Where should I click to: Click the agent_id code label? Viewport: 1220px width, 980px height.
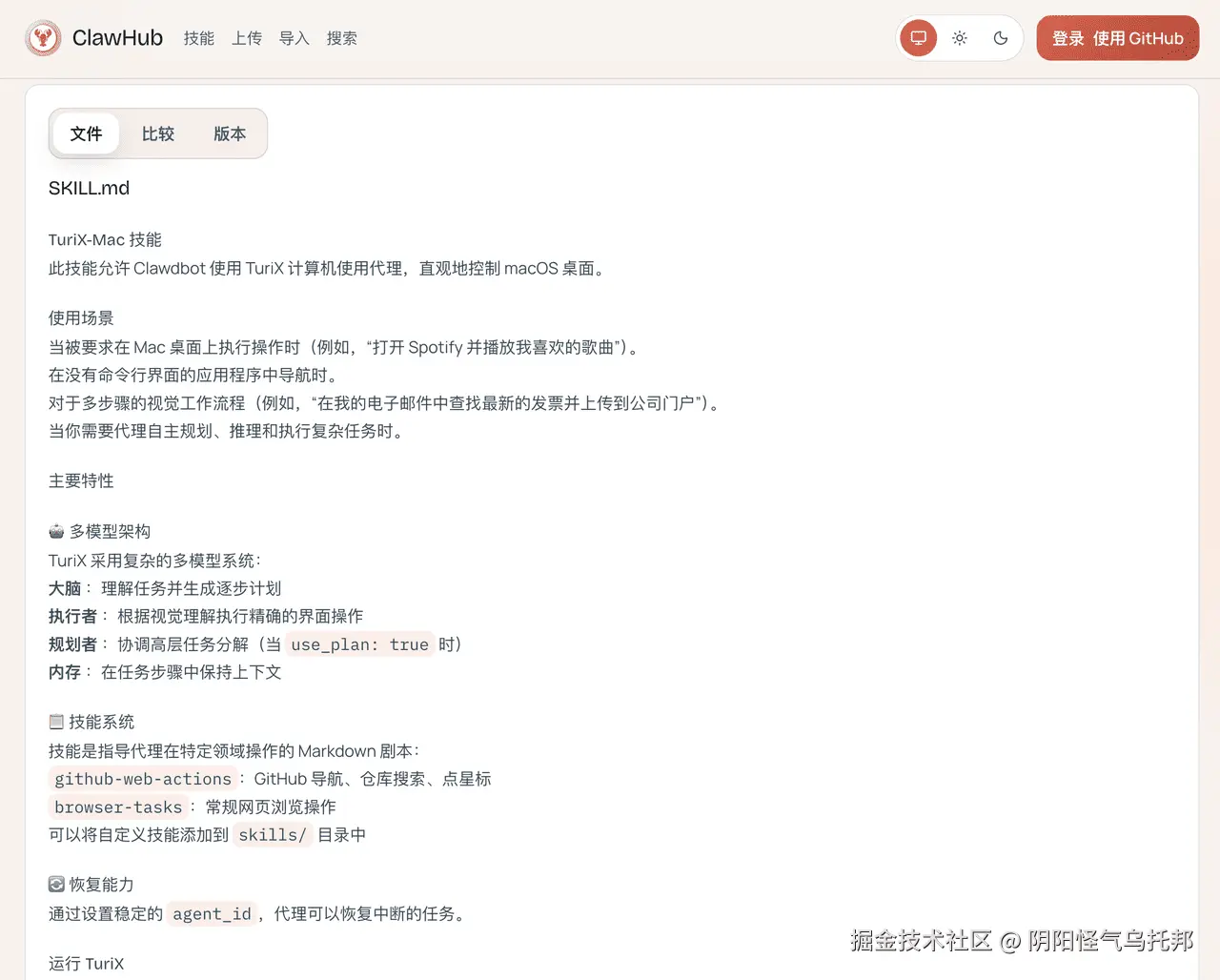point(212,914)
